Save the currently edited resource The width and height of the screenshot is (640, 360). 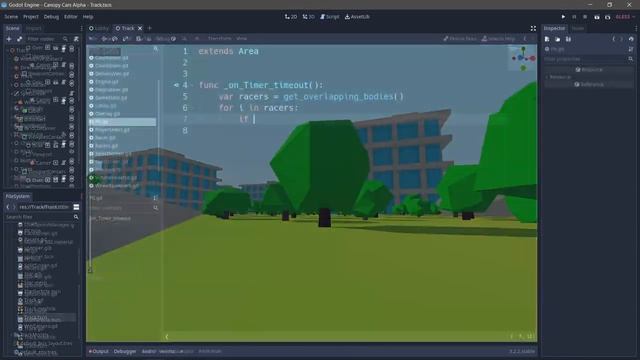pyautogui.click(x=568, y=39)
